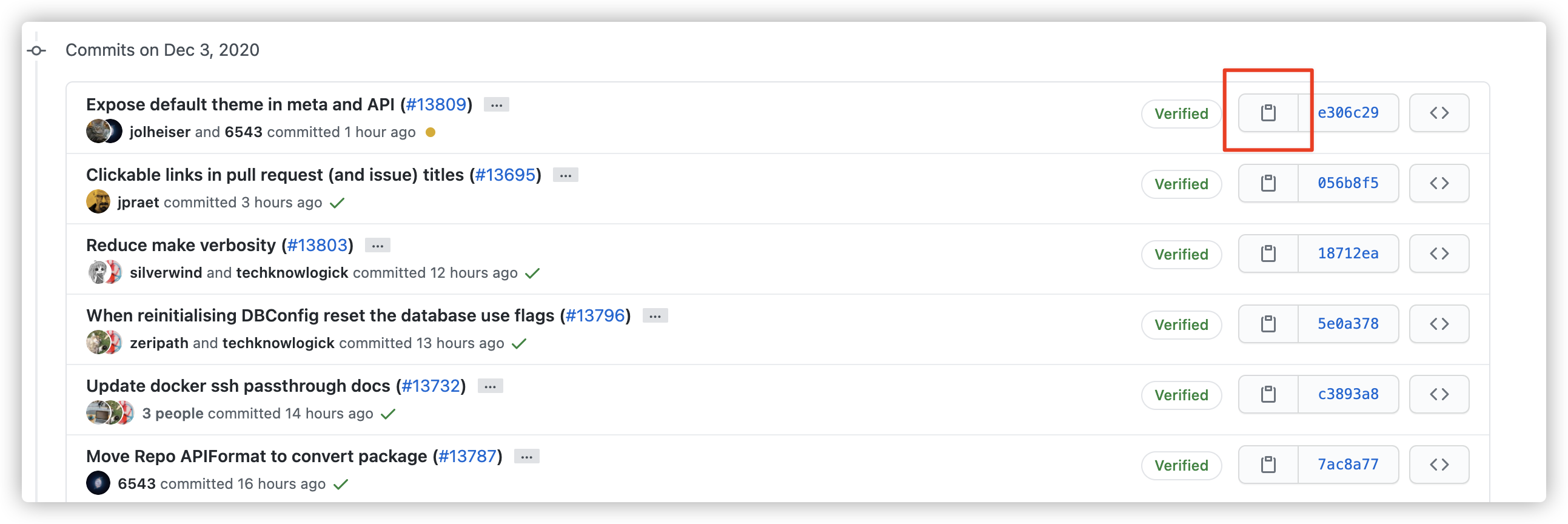This screenshot has height=524, width=1568.
Task: Click the Verified badge on the top commit
Action: [x=1181, y=113]
